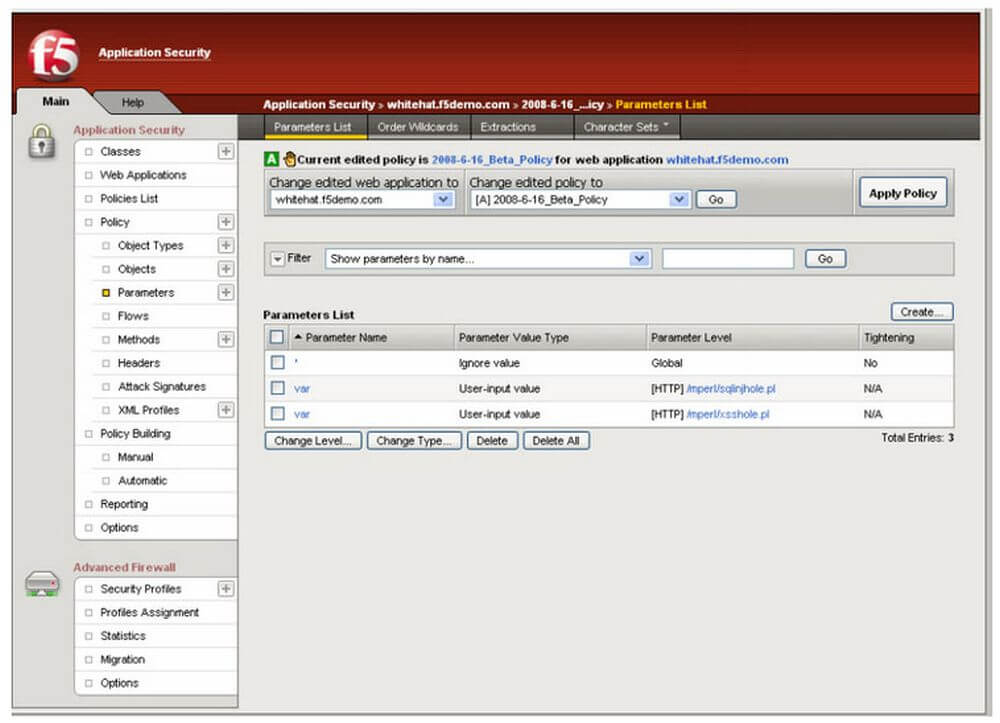
Task: Click the sort arrow beside Parameter Name
Action: (x=298, y=337)
